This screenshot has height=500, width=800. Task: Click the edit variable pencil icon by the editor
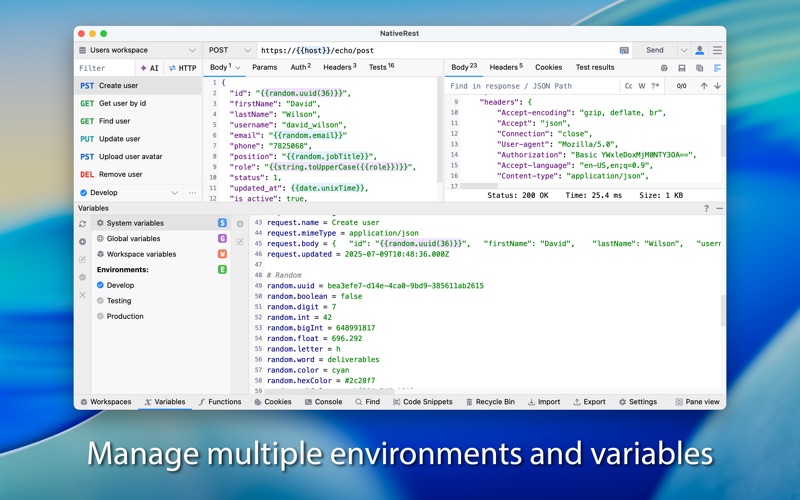[240, 242]
